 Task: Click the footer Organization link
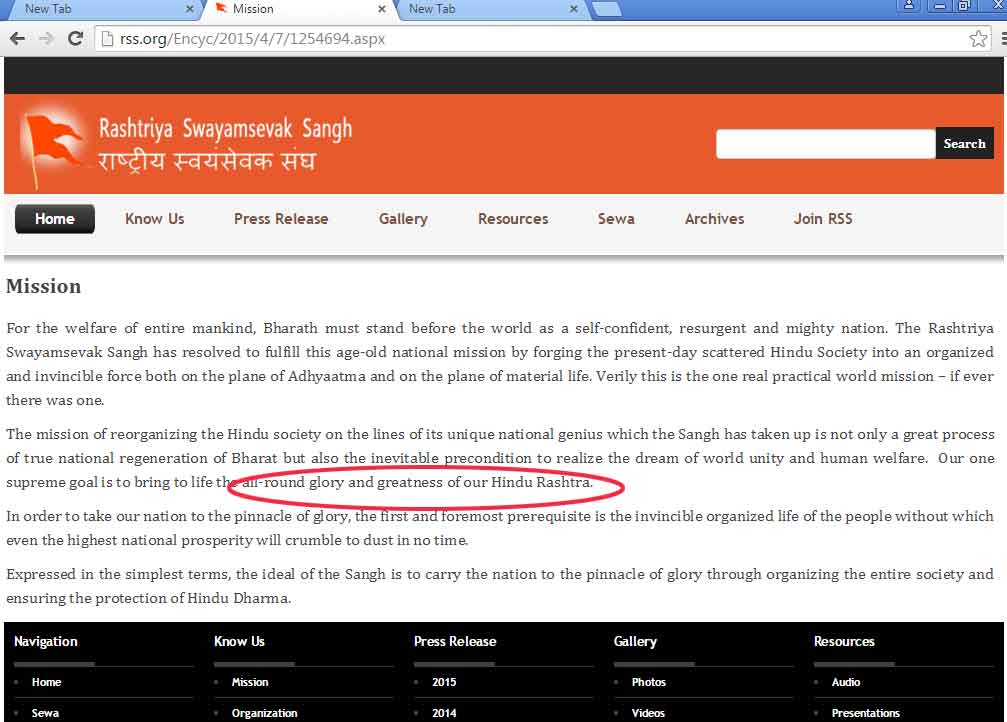(265, 713)
